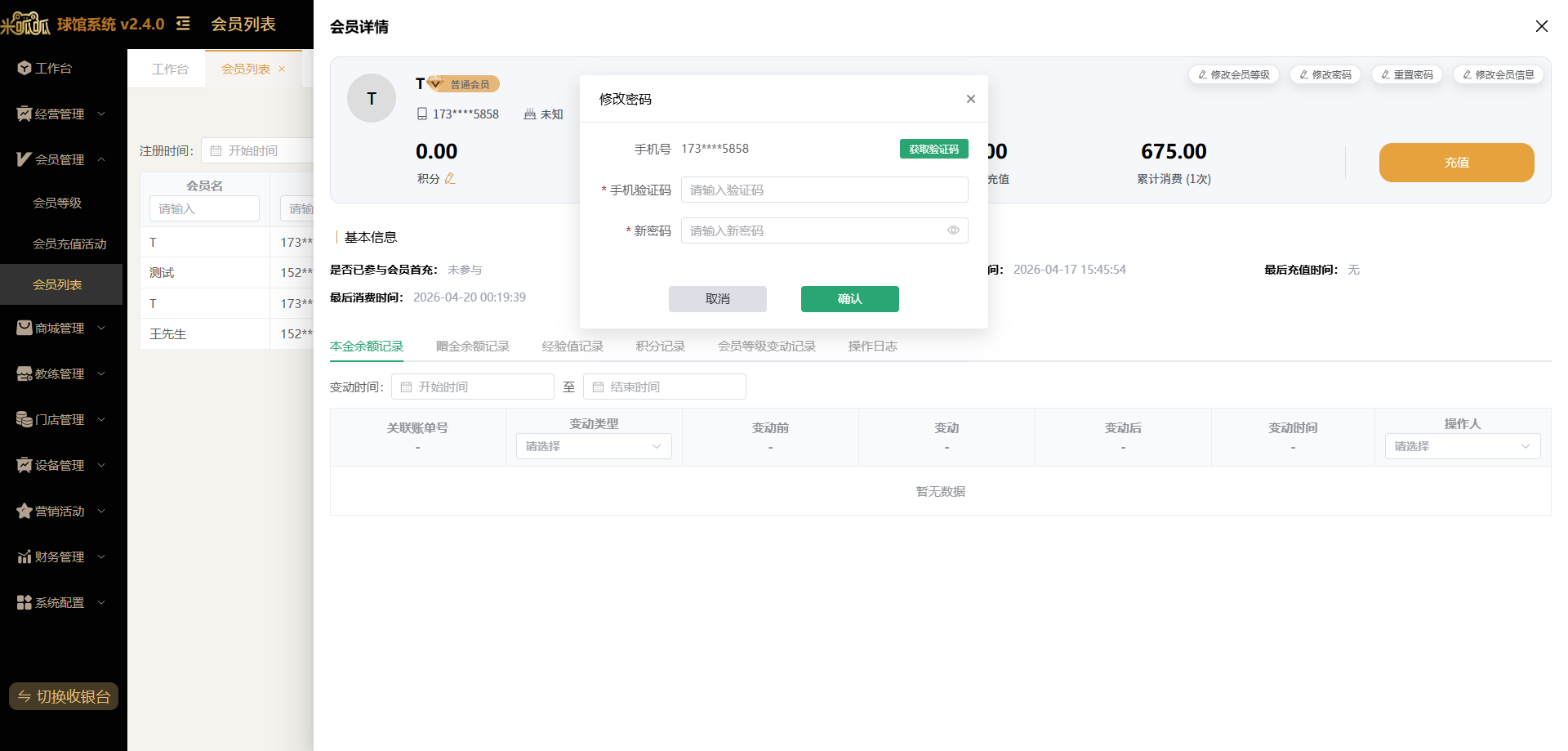Click the sidebar collapse icon beside the system title
This screenshot has width=1568, height=751.
pyautogui.click(x=183, y=24)
